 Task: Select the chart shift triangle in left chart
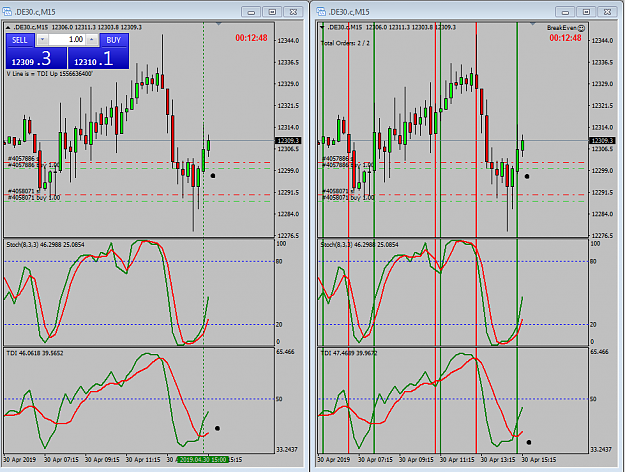point(219,24)
